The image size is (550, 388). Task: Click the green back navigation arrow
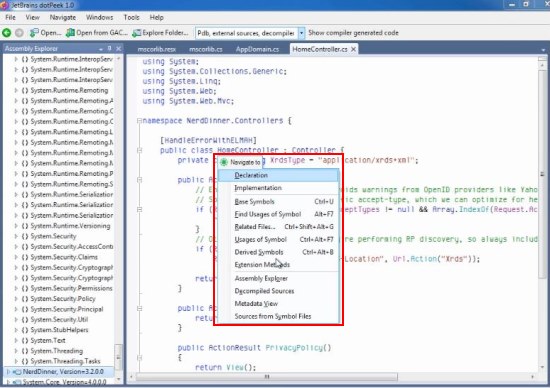pyautogui.click(x=7, y=33)
